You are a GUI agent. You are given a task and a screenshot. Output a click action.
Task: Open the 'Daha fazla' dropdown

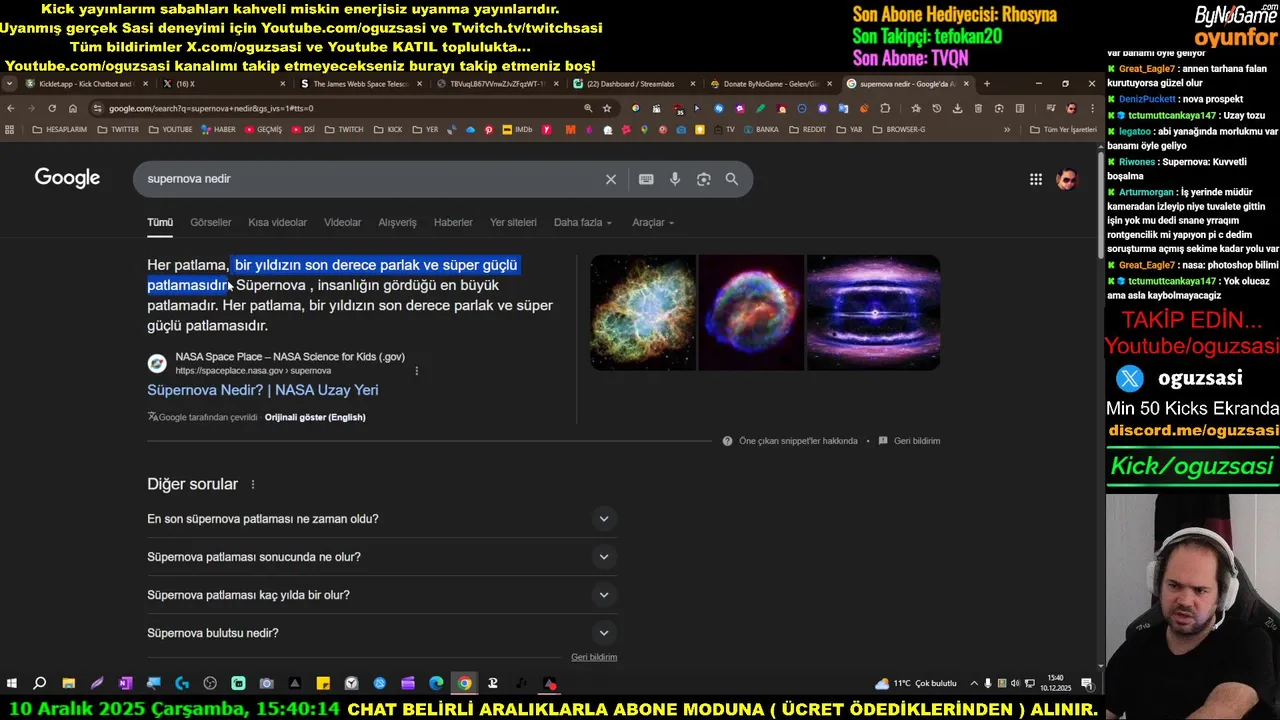click(583, 222)
